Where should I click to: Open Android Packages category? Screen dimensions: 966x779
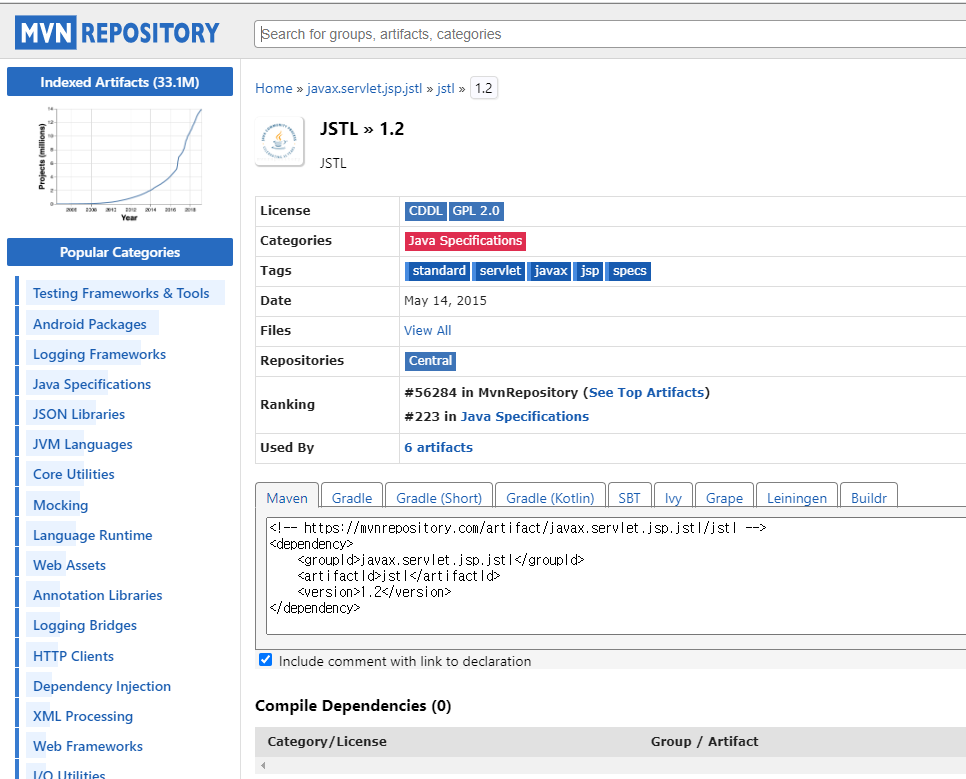[90, 324]
